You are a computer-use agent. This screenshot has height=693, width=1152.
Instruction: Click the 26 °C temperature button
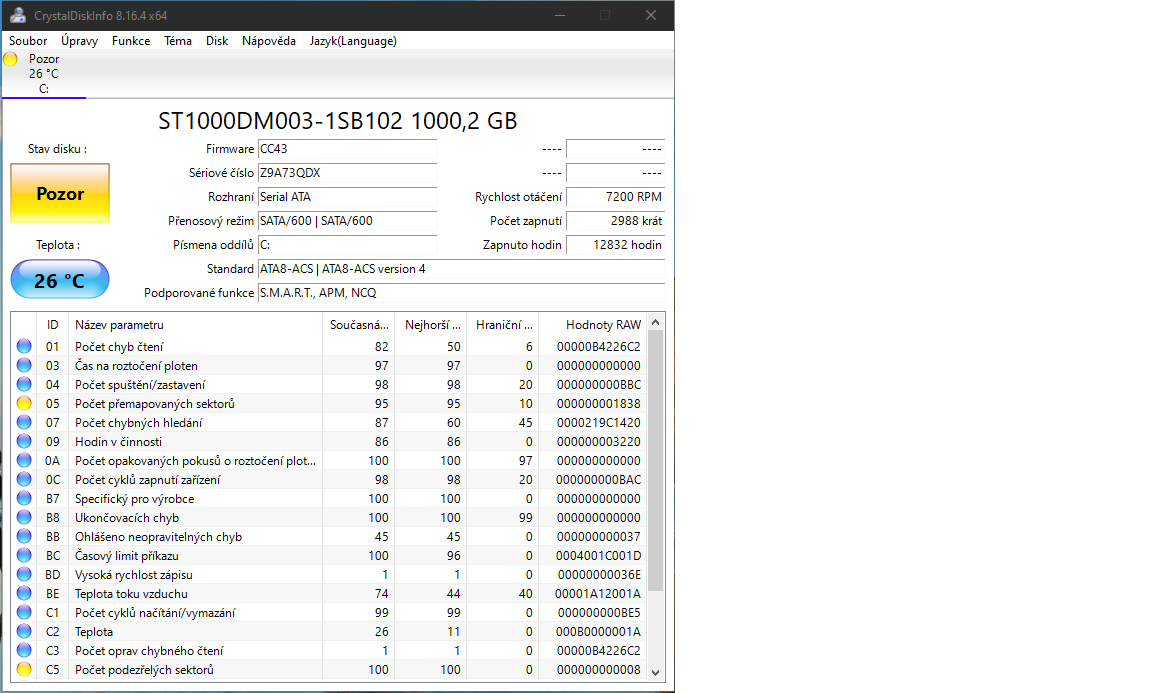tap(60, 281)
